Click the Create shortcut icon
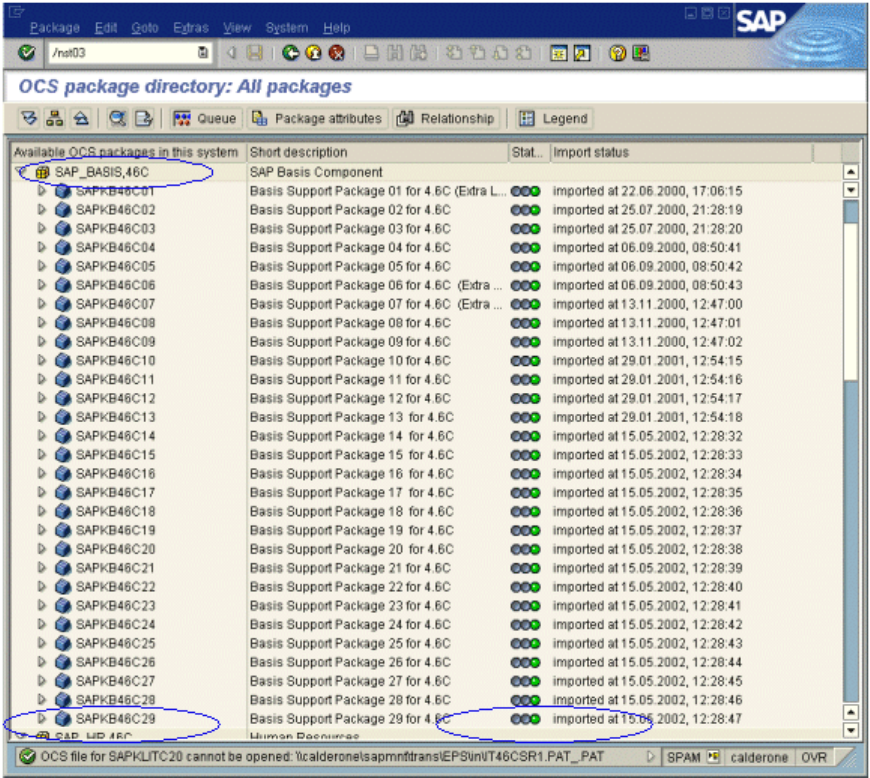This screenshot has width=870, height=778. [x=581, y=53]
